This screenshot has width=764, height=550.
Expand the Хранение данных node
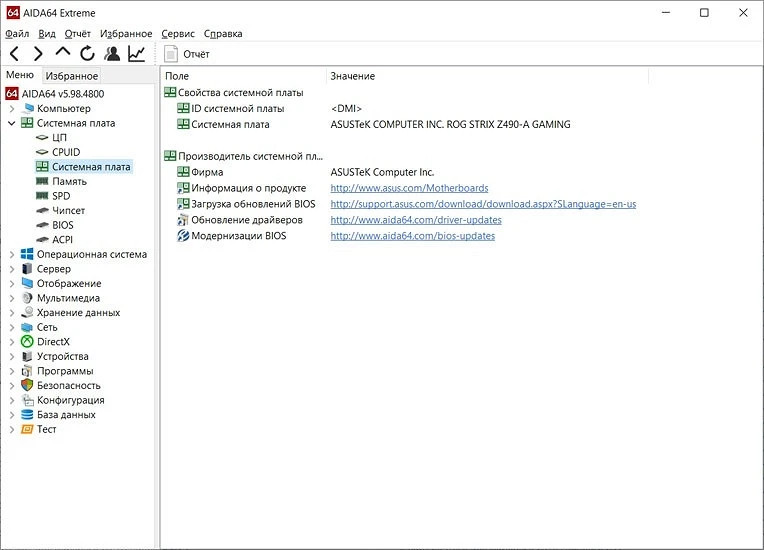click(11, 312)
